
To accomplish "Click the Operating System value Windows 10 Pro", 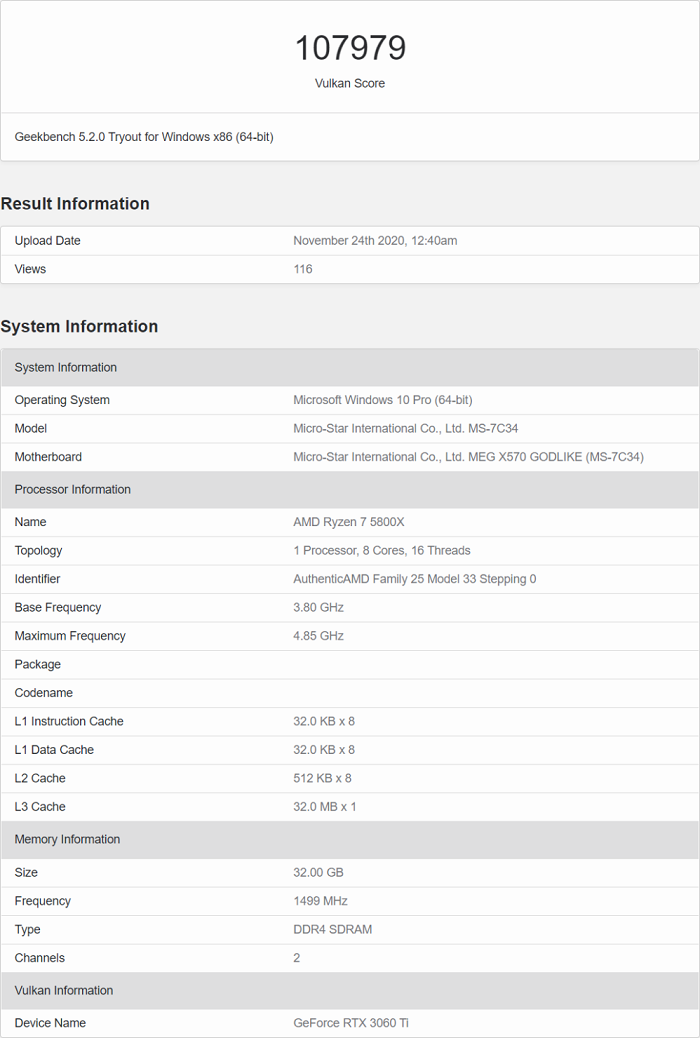I will click(382, 400).
